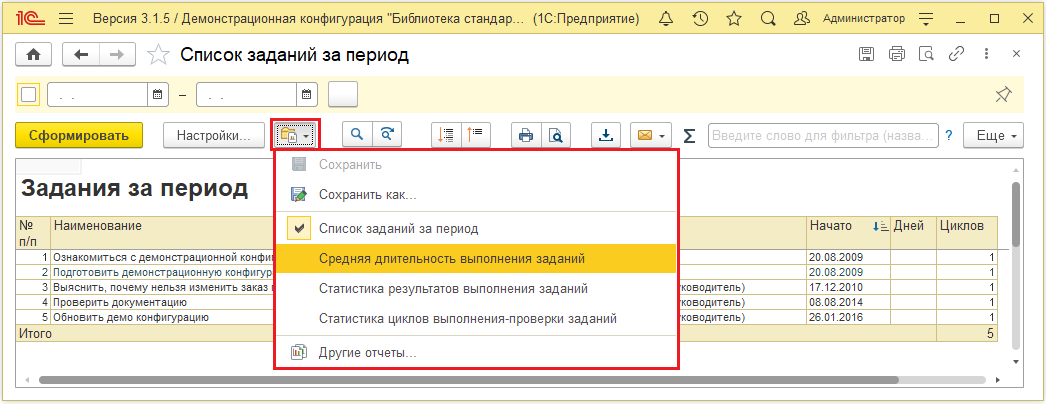The width and height of the screenshot is (1046, 404).
Task: Save report result to file
Action: pyautogui.click(x=606, y=135)
